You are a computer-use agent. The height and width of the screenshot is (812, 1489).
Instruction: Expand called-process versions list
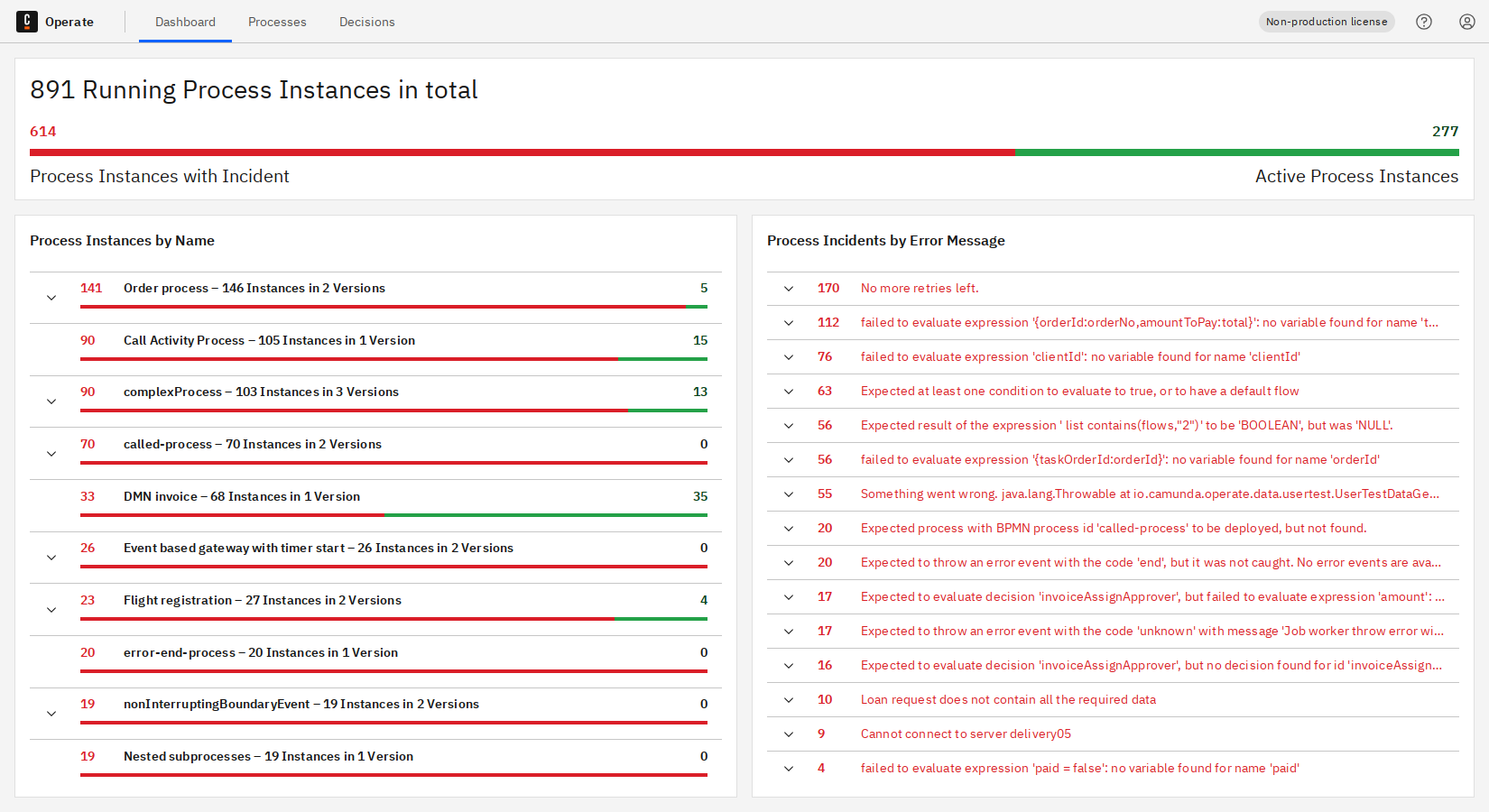[x=51, y=454]
